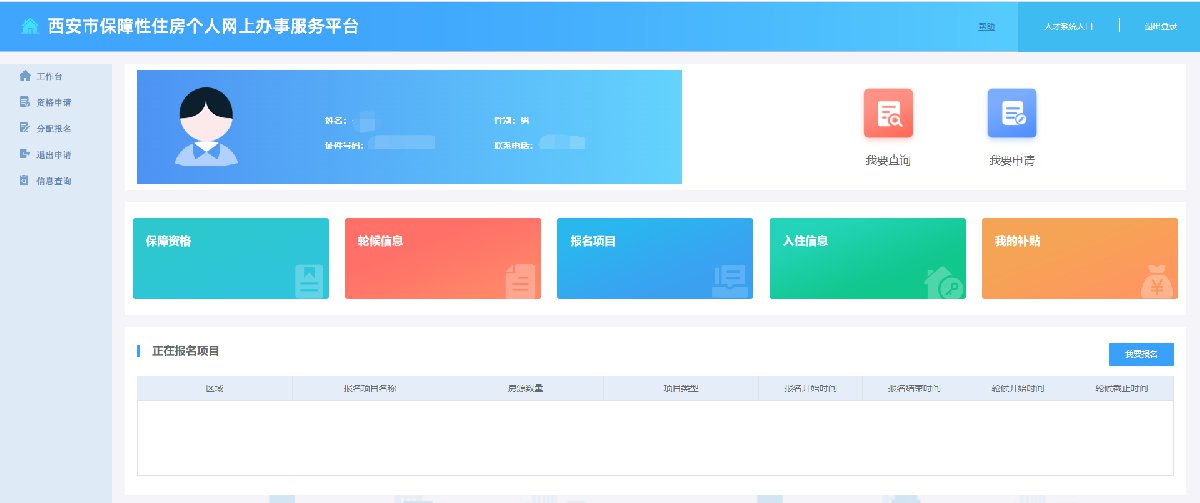Viewport: 1200px width, 503px height.
Task: Click the 我要申请 application icon
Action: [1011, 114]
